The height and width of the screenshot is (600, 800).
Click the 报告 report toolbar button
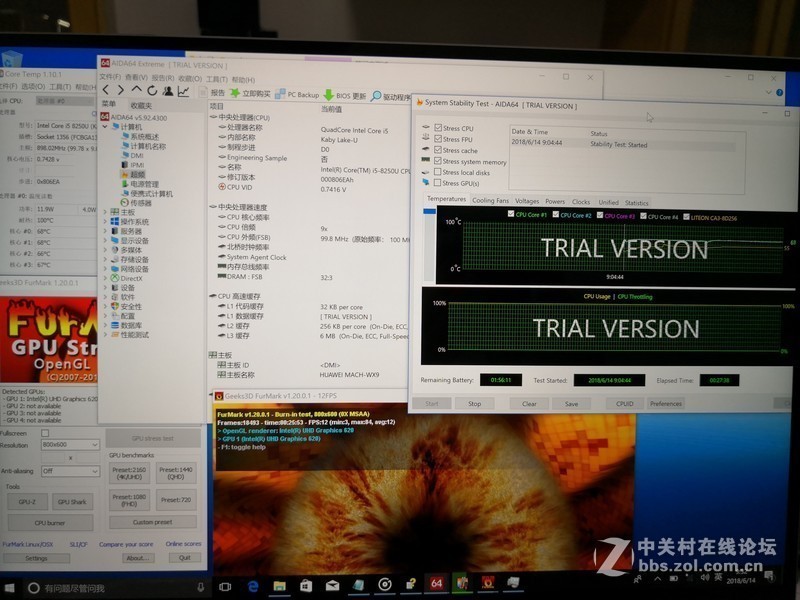point(213,93)
